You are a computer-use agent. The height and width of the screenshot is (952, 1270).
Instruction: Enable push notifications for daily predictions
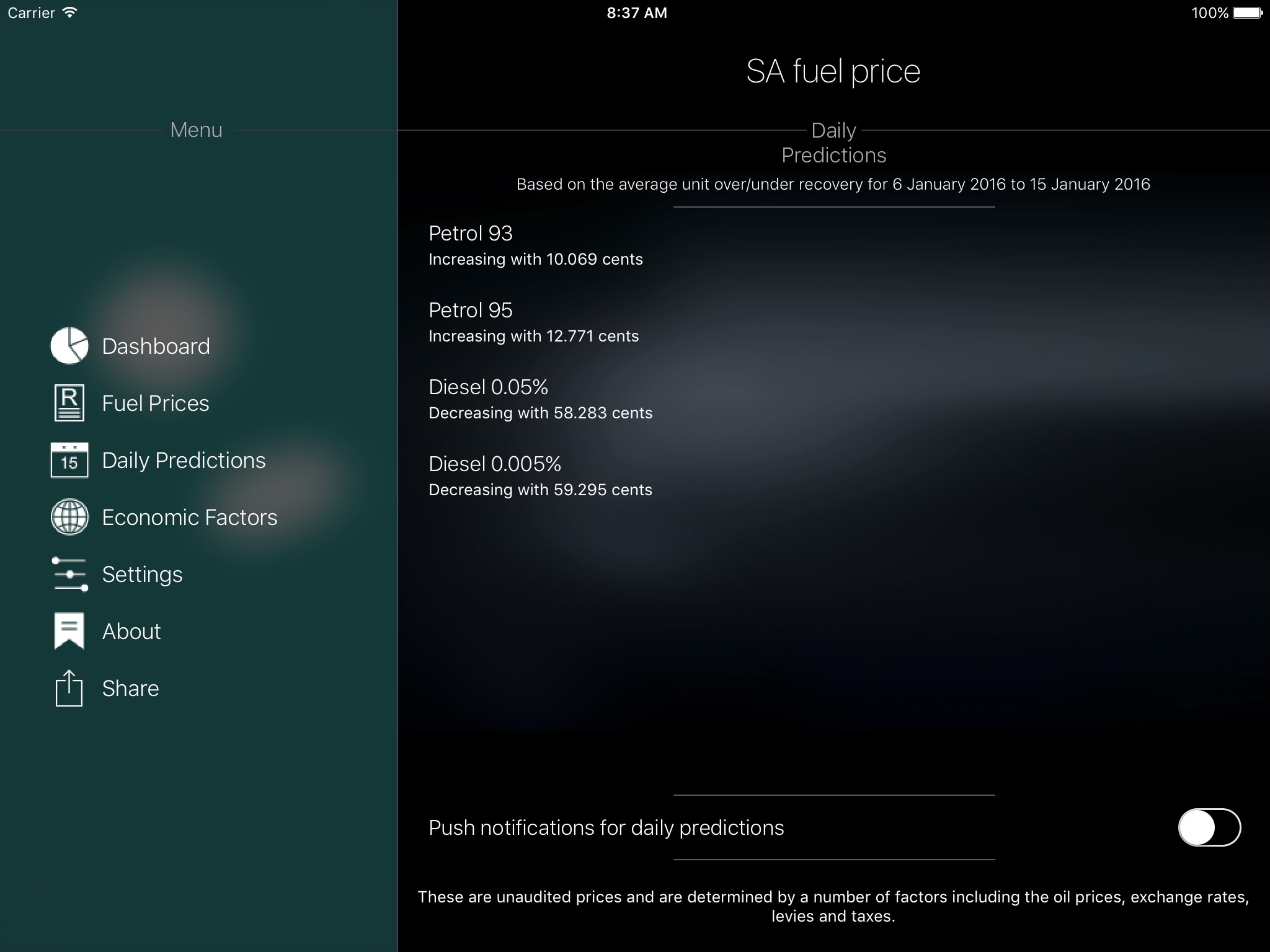1209,827
